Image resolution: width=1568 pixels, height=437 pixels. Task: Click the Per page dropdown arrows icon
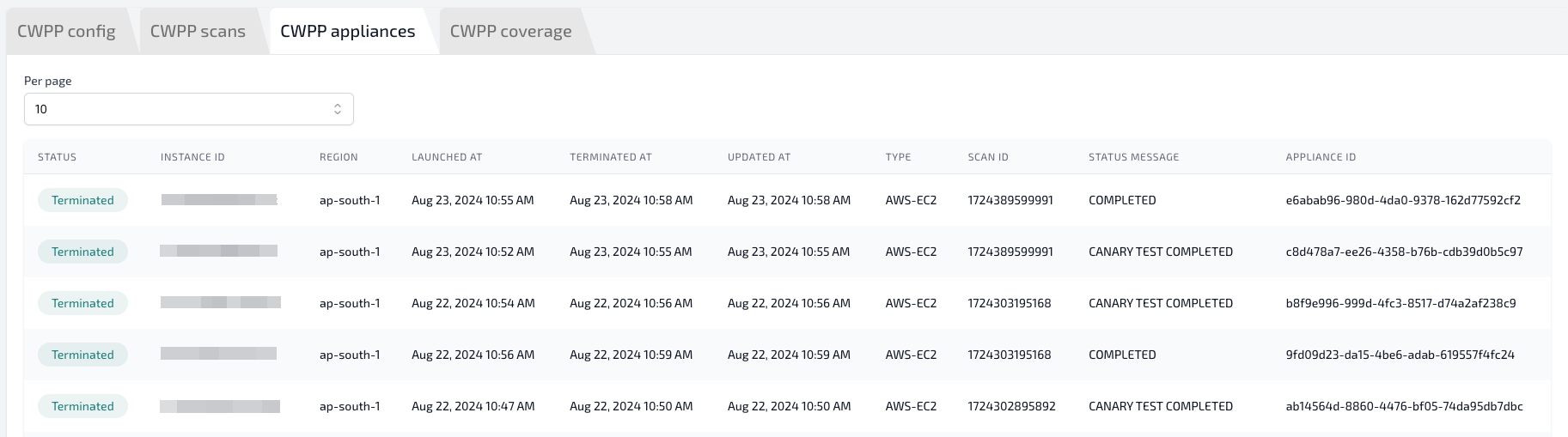(x=338, y=109)
